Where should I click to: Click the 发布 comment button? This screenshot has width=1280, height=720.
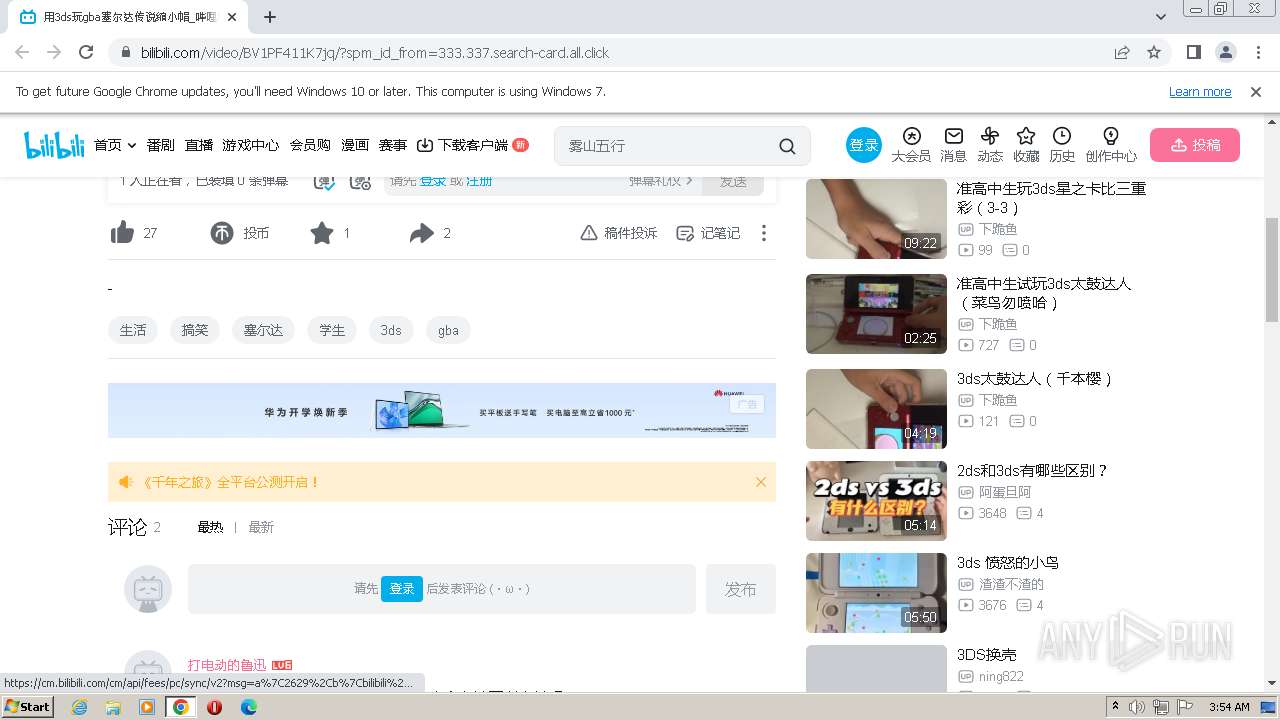741,589
